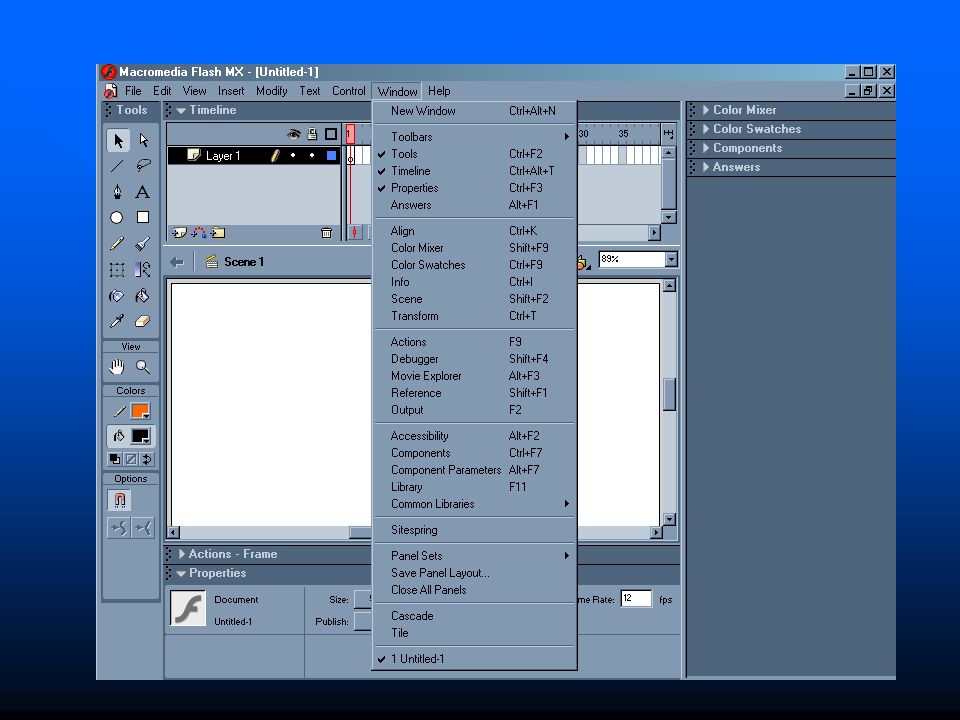The height and width of the screenshot is (720, 960).
Task: Expand the Answers panel
Action: [x=705, y=167]
